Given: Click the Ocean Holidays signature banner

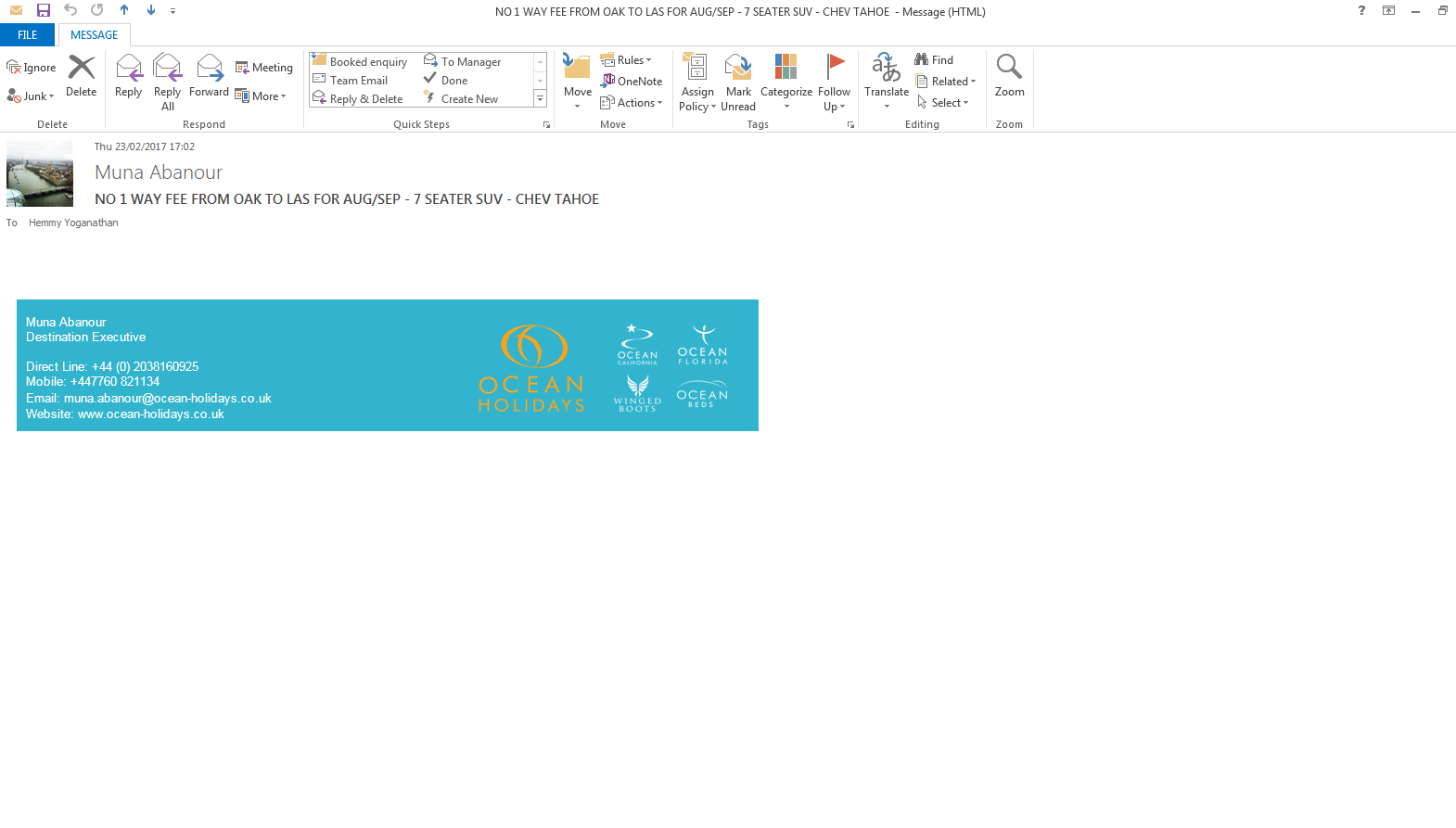Looking at the screenshot, I should point(388,365).
